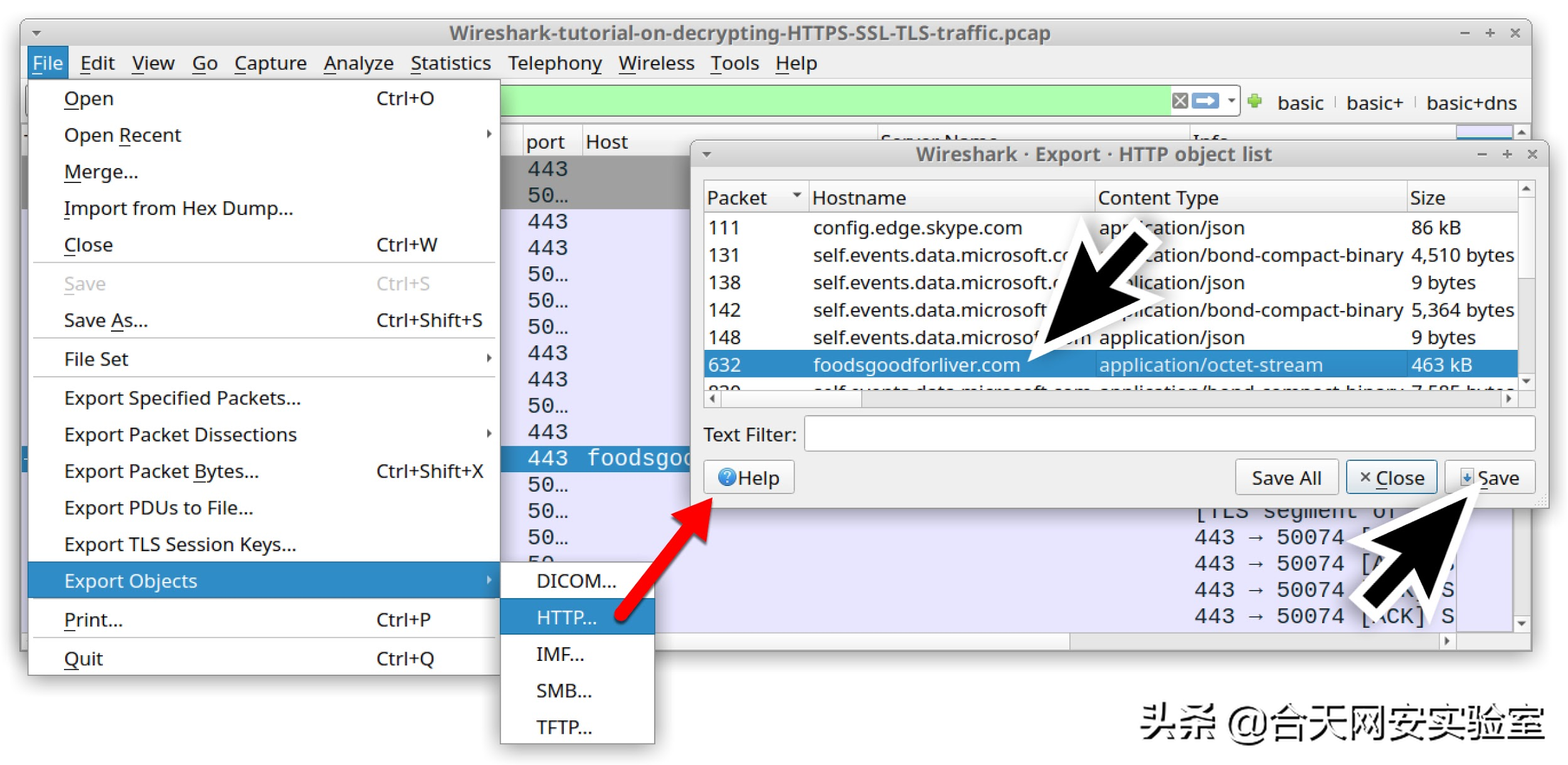Screen dimensions: 1568x765
Task: Select packet 142 row in object list
Action: click(1111, 310)
